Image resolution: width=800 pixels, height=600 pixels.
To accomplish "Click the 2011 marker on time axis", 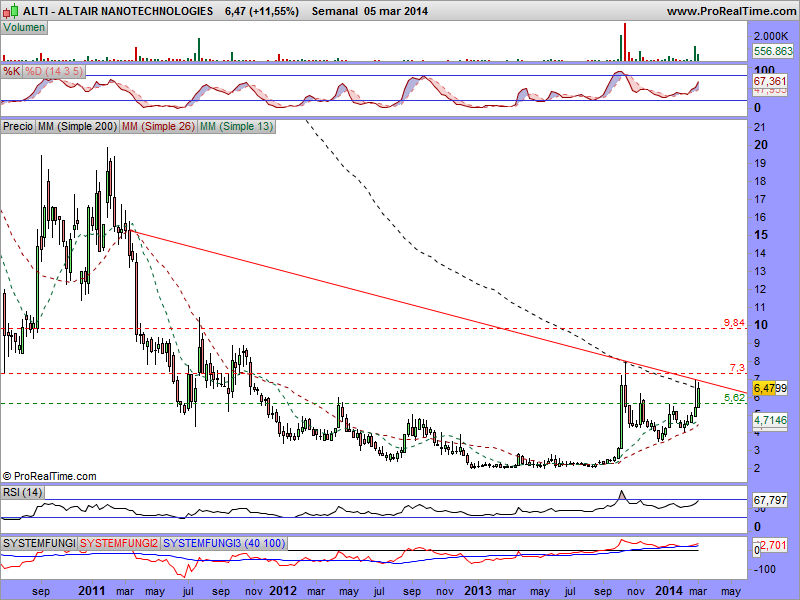I will (92, 591).
